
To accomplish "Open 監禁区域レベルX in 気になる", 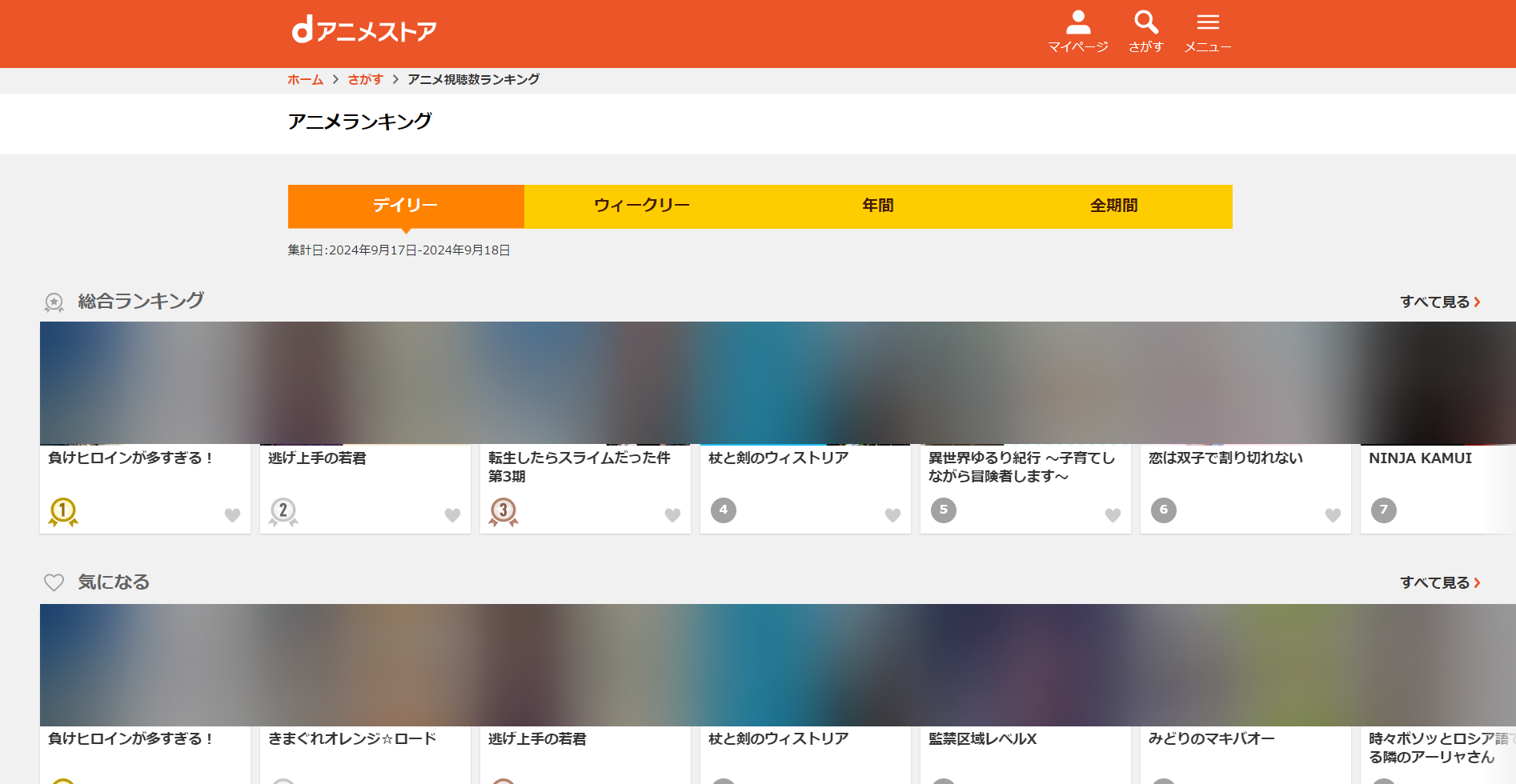I will [983, 738].
